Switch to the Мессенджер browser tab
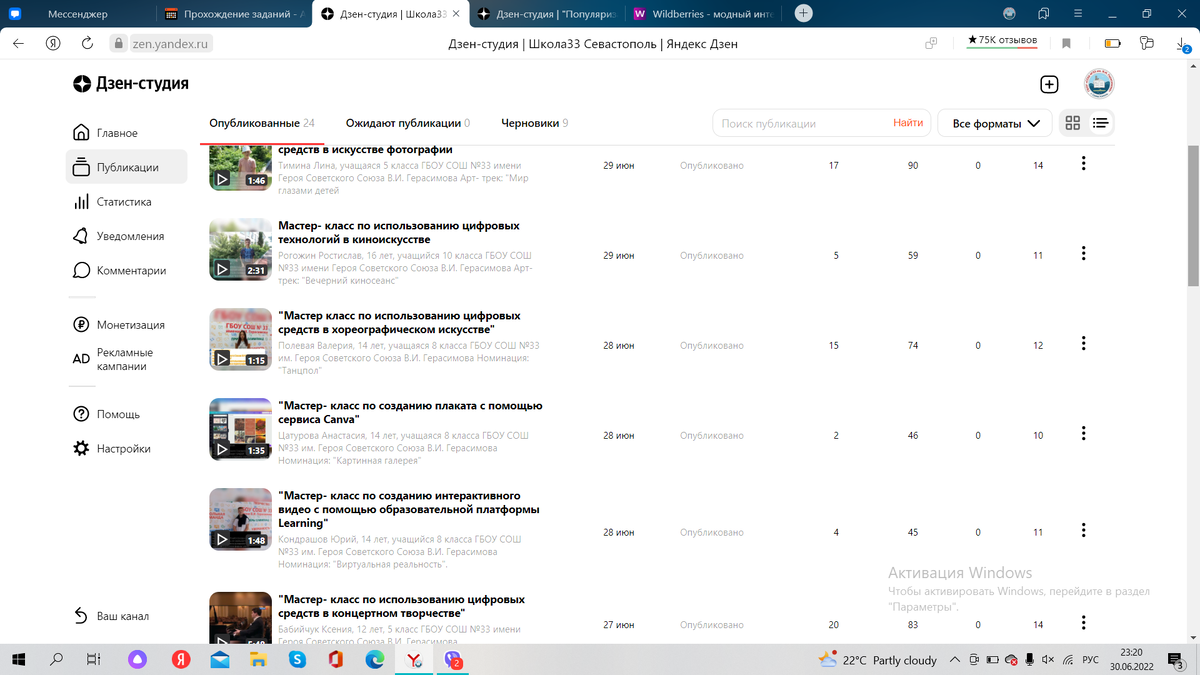The image size is (1200, 675). pyautogui.click(x=78, y=14)
